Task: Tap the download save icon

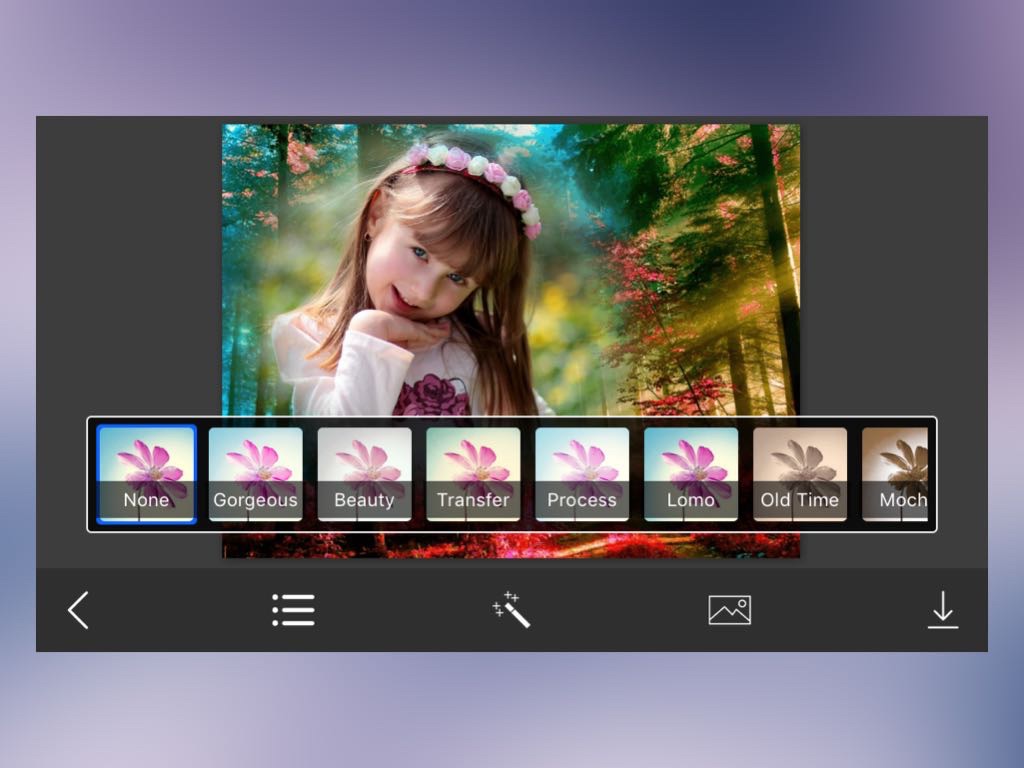Action: pyautogui.click(x=943, y=610)
